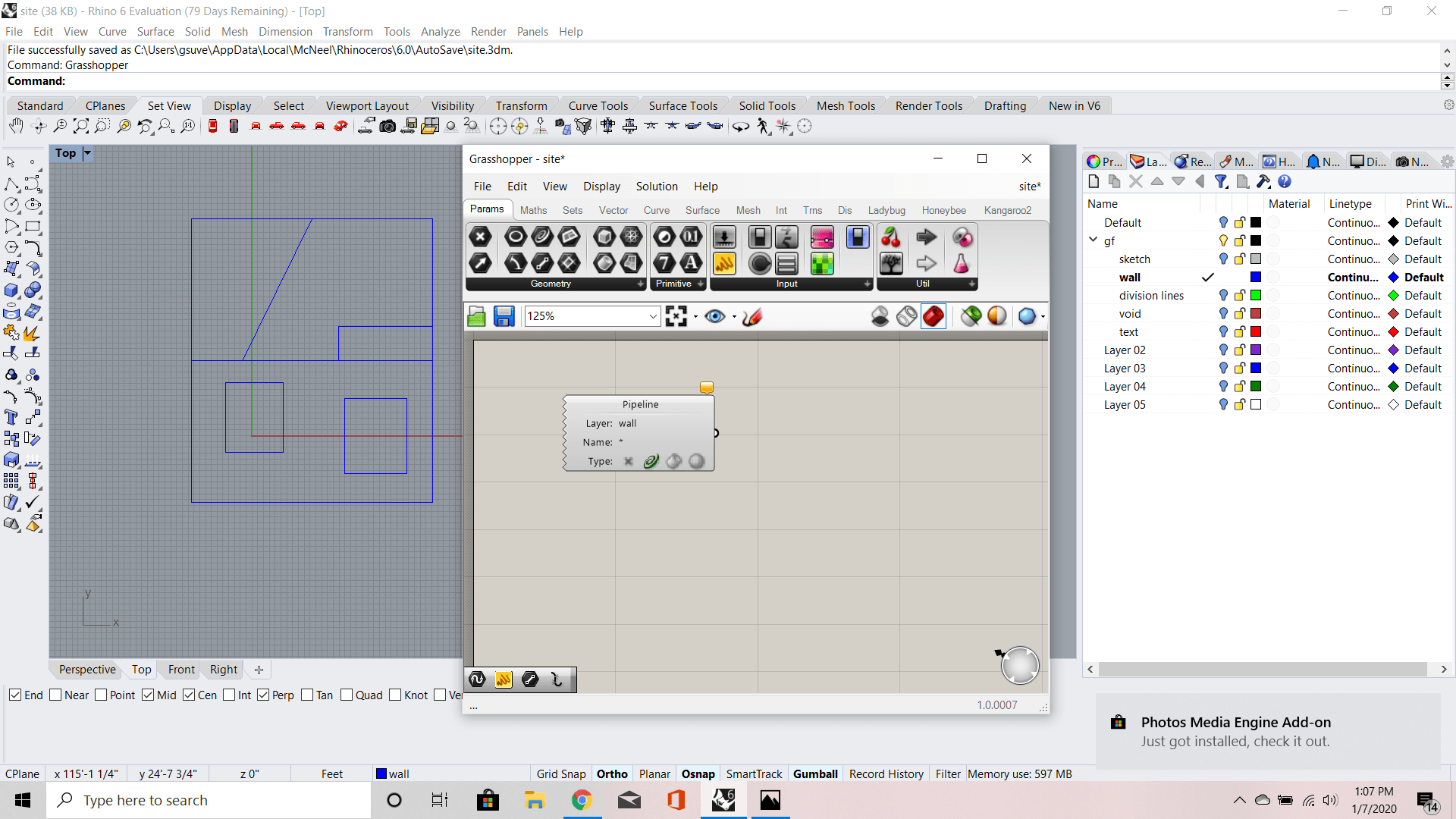Toggle Grid Snap in status bar

tap(561, 773)
